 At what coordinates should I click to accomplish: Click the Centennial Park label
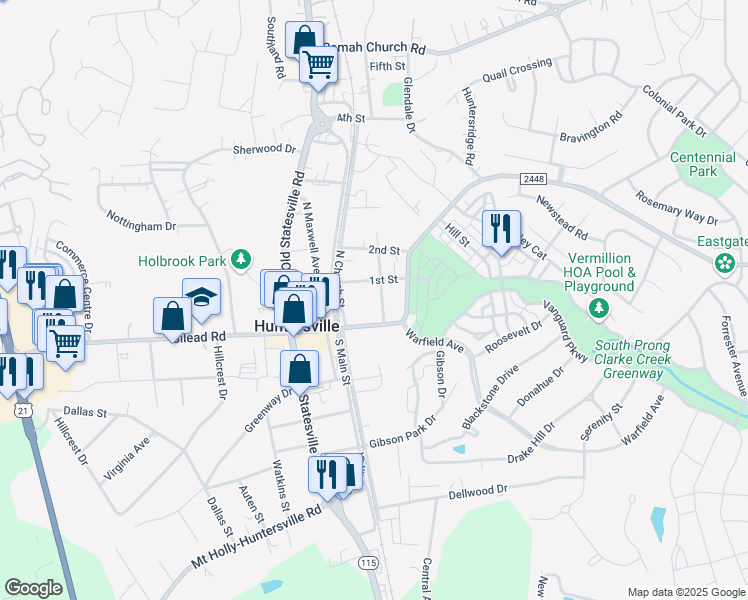703,164
